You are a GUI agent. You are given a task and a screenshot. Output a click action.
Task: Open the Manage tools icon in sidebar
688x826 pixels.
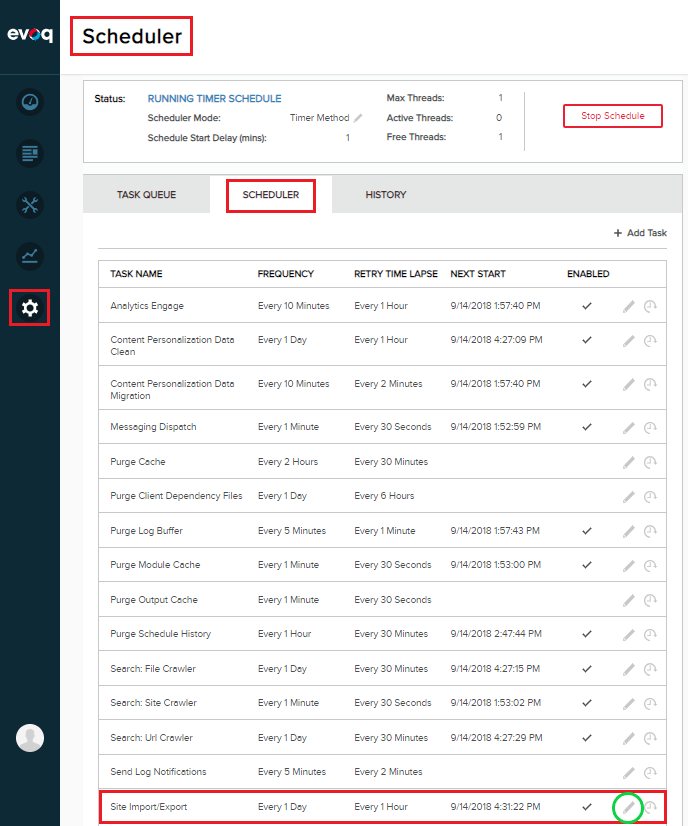(30, 205)
